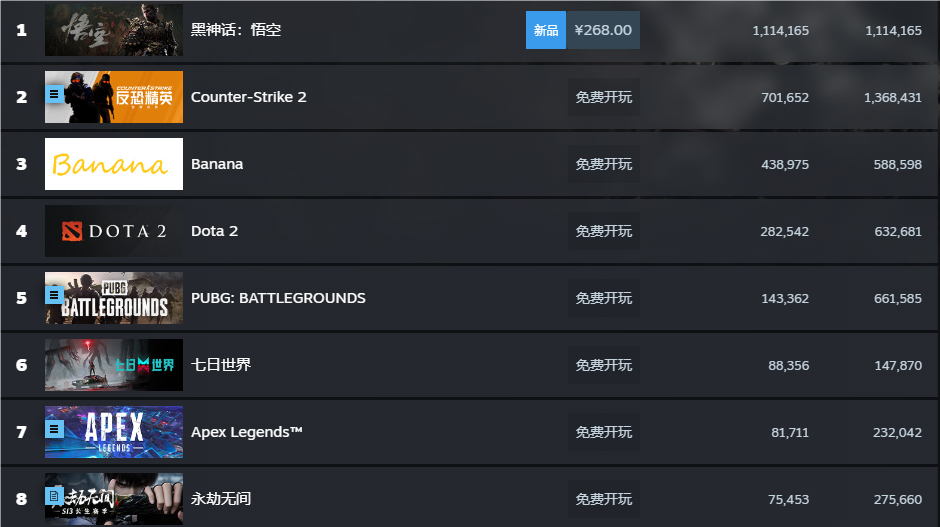Image resolution: width=940 pixels, height=527 pixels.
Task: Open the 黑神话:悟空 game thumbnail
Action: (x=114, y=30)
